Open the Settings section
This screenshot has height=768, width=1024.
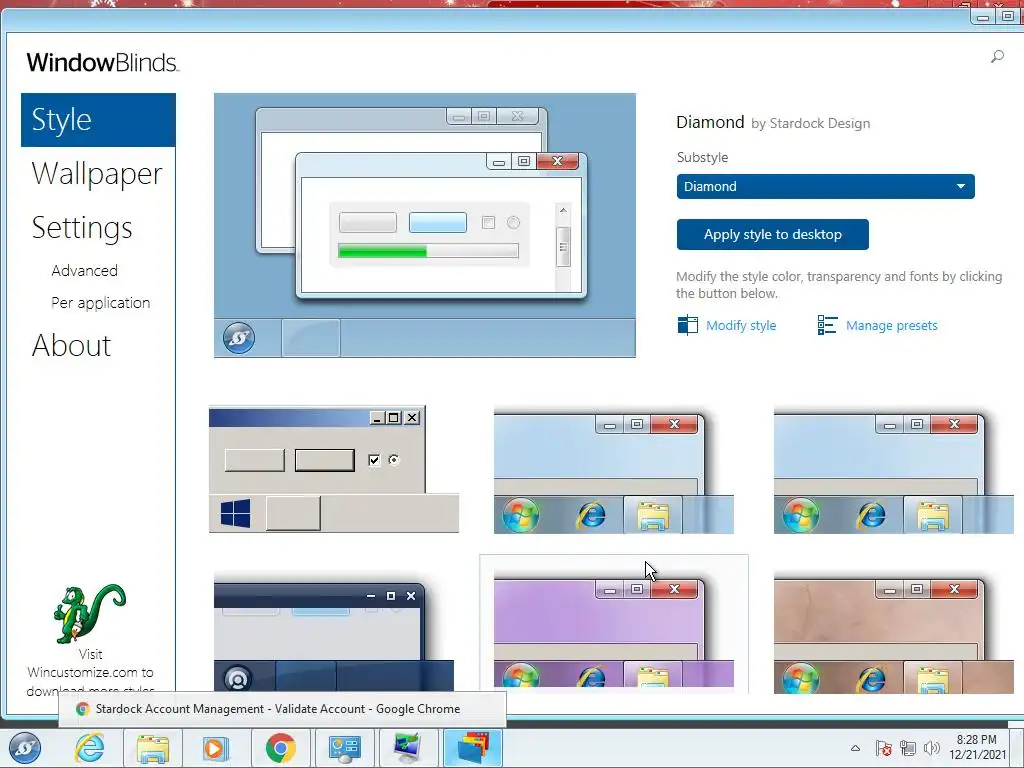[x=82, y=228]
